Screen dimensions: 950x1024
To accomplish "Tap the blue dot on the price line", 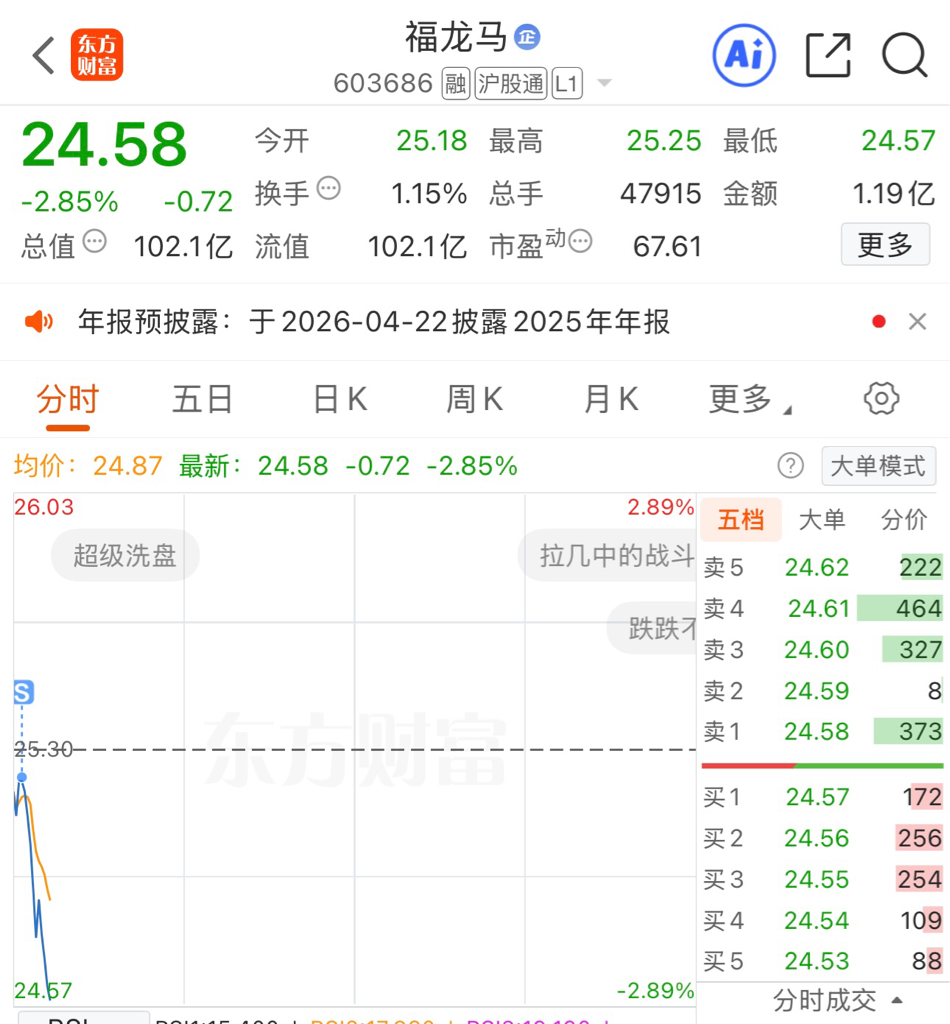I will [22, 777].
